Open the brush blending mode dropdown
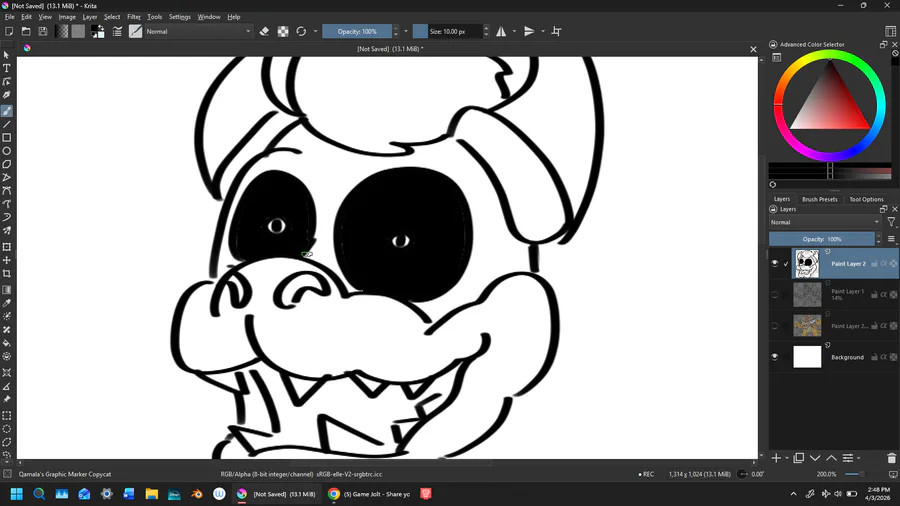 pos(199,32)
